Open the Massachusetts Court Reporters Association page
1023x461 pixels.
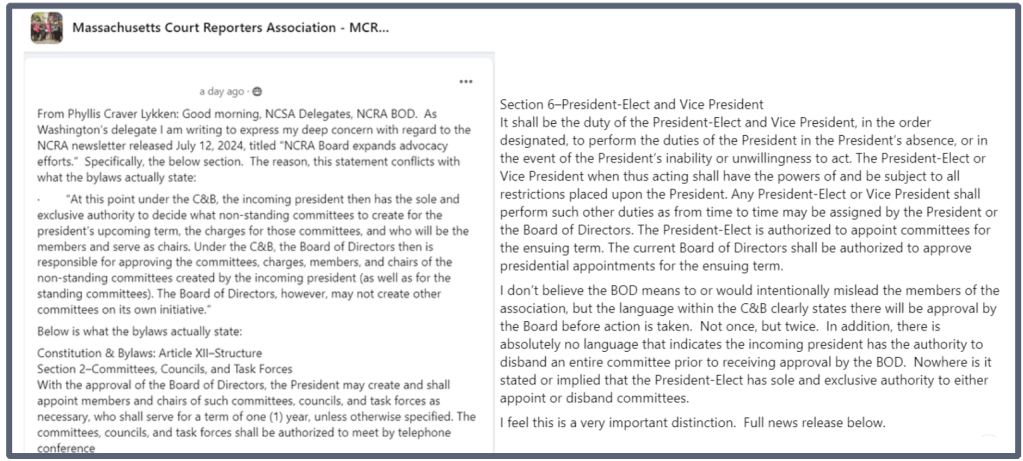[x=230, y=27]
